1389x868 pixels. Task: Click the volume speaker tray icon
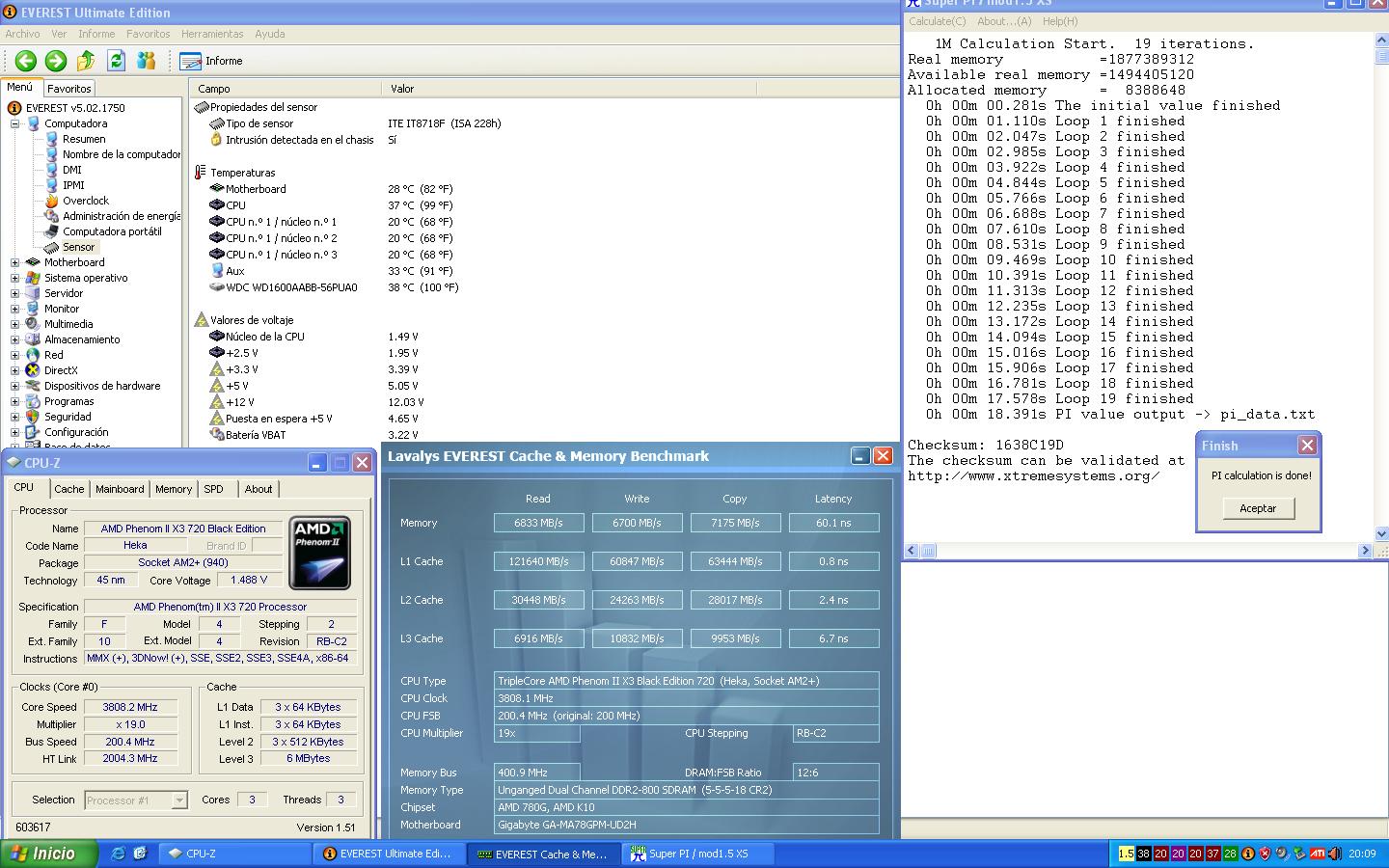(1335, 854)
